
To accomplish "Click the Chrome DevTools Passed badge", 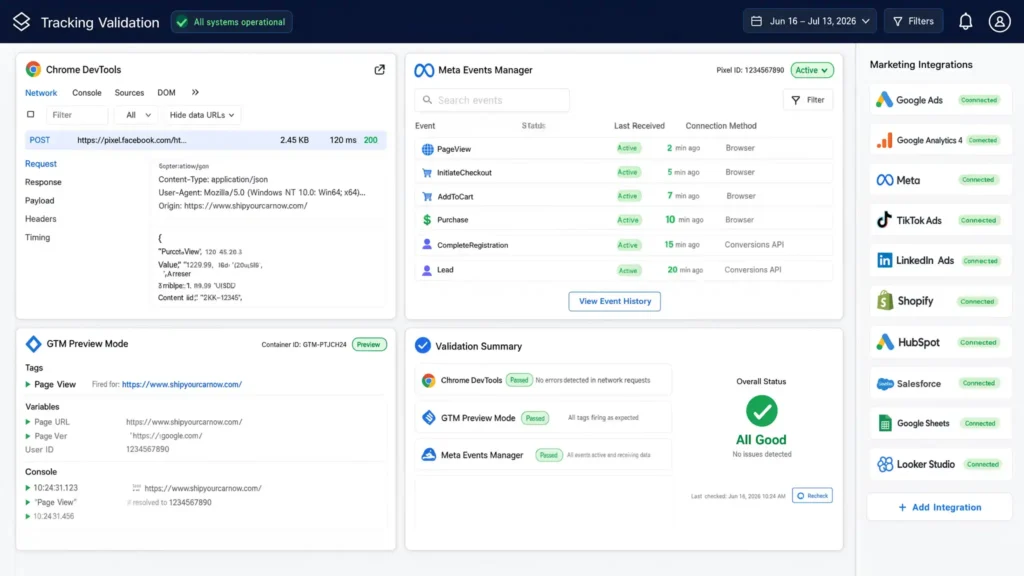I will pos(519,380).
